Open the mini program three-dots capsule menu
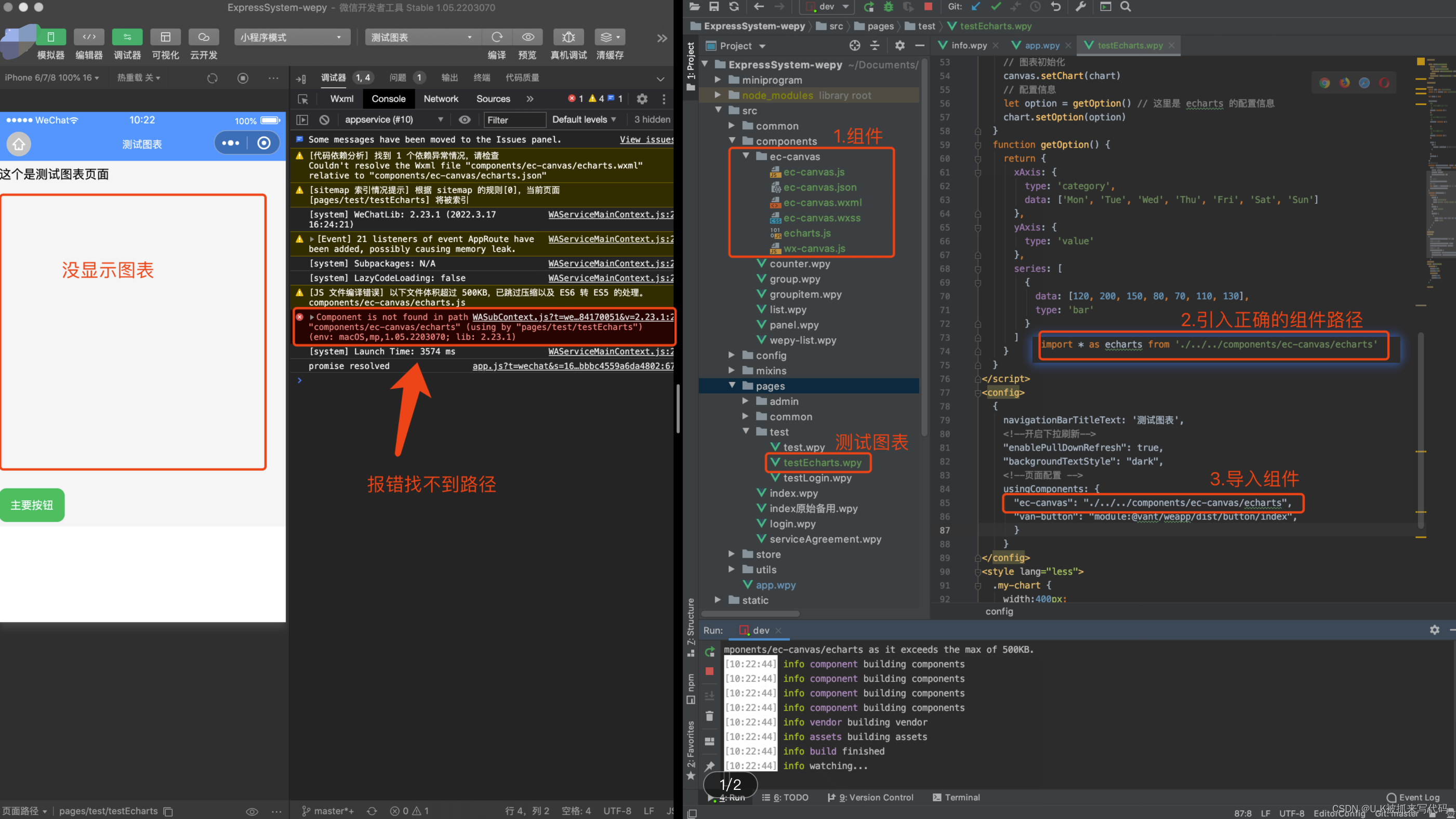Viewport: 1456px width, 819px height. [231, 143]
